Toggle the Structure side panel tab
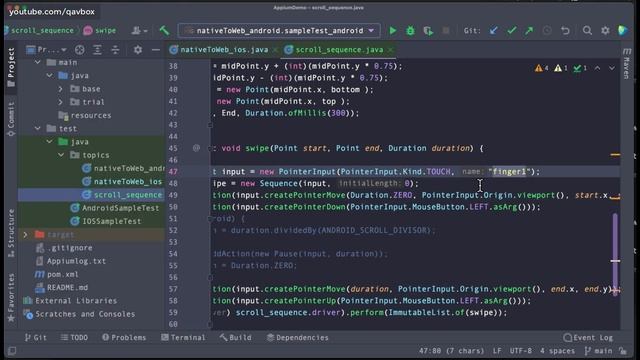Image resolution: width=640 pixels, height=360 pixels. [x=11, y=233]
